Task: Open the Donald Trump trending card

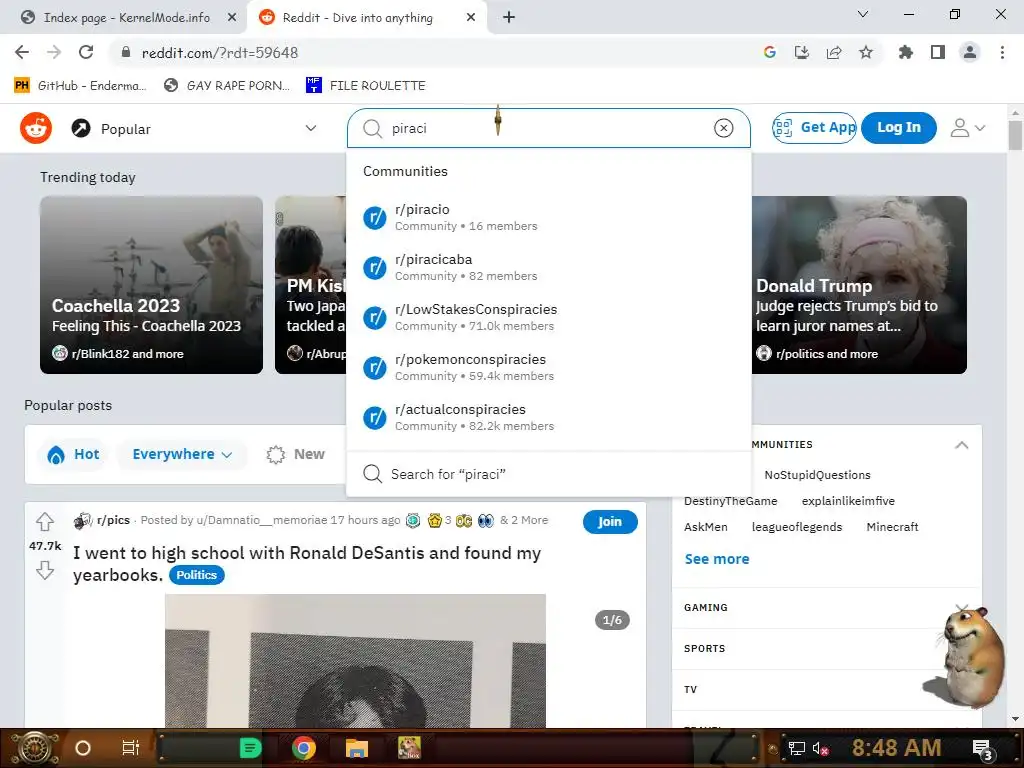Action: point(859,285)
